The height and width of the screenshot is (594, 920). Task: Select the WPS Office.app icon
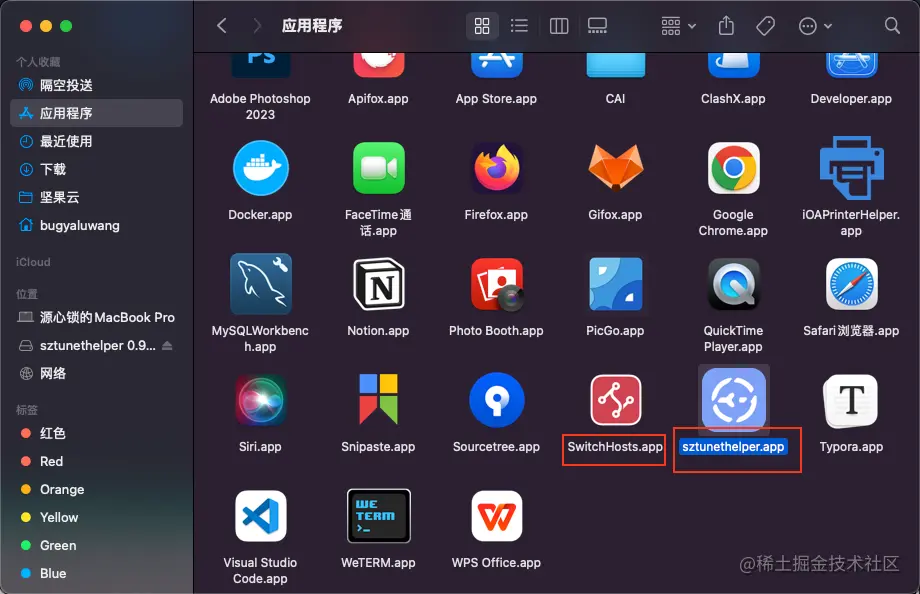click(496, 516)
